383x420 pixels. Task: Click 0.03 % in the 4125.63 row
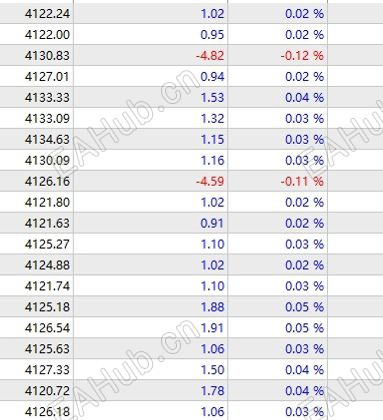click(x=304, y=349)
